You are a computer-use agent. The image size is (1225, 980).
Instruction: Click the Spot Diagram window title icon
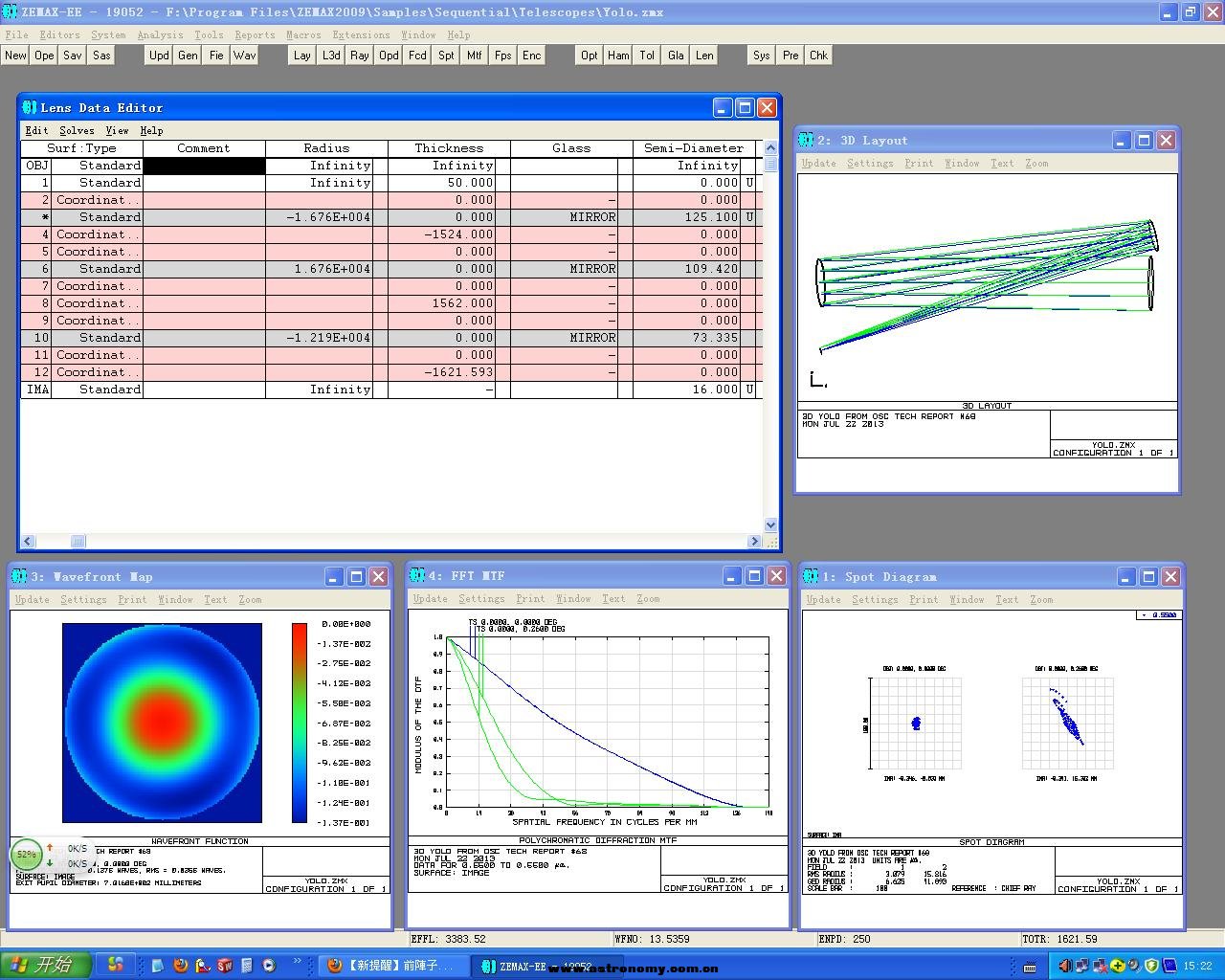(x=812, y=576)
